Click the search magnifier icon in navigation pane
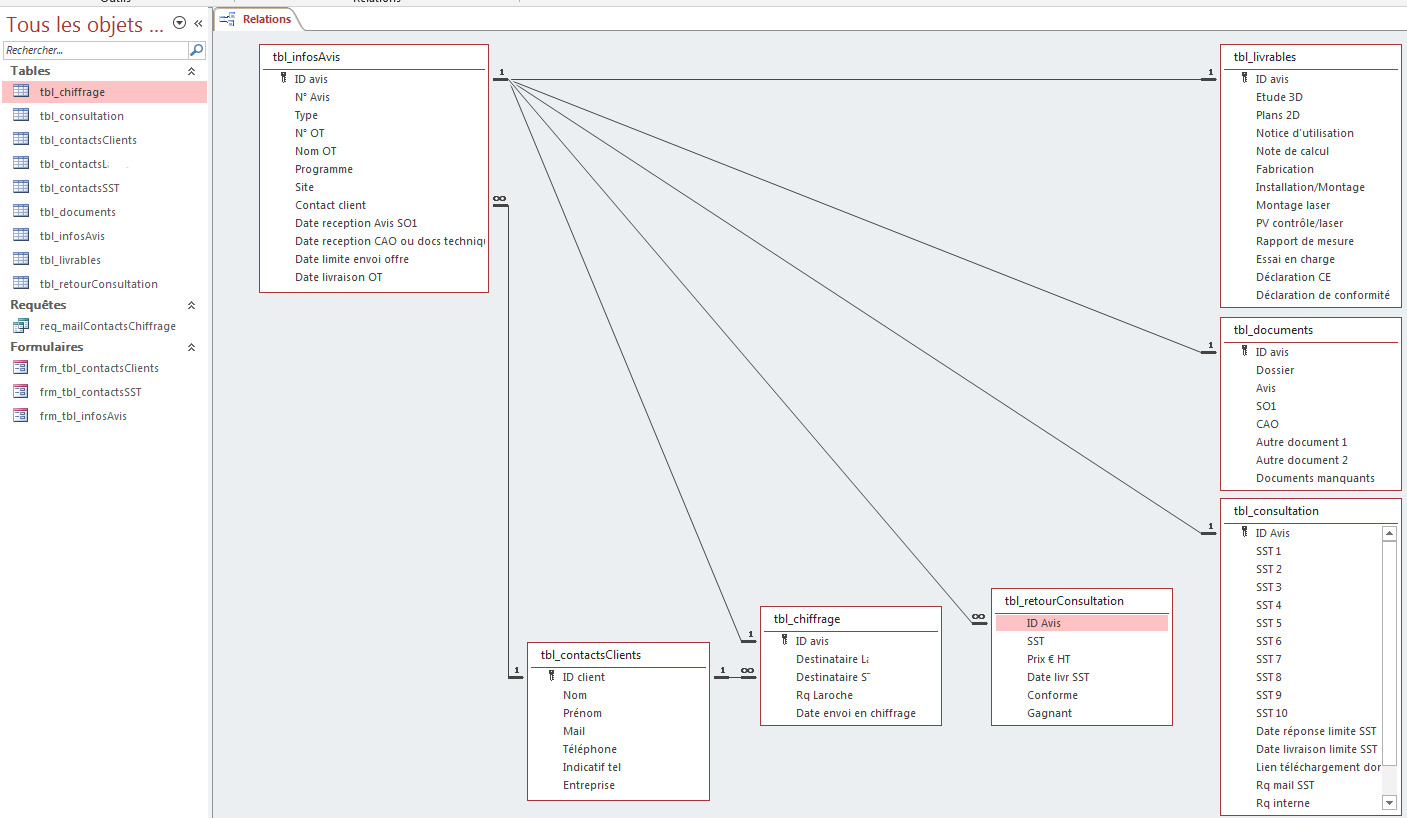Image resolution: width=1407 pixels, height=818 pixels. click(x=197, y=50)
